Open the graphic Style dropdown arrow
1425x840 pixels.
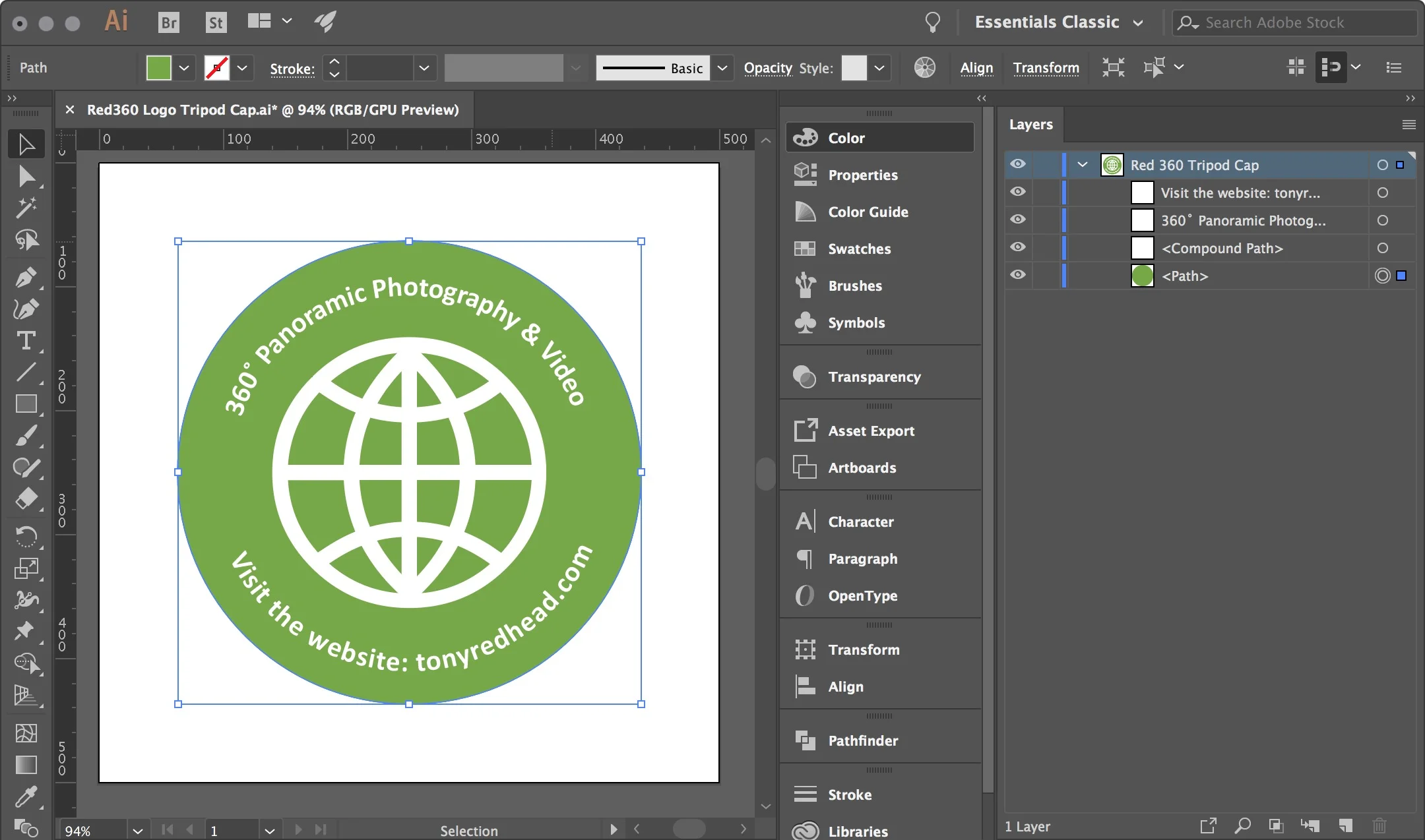[879, 67]
